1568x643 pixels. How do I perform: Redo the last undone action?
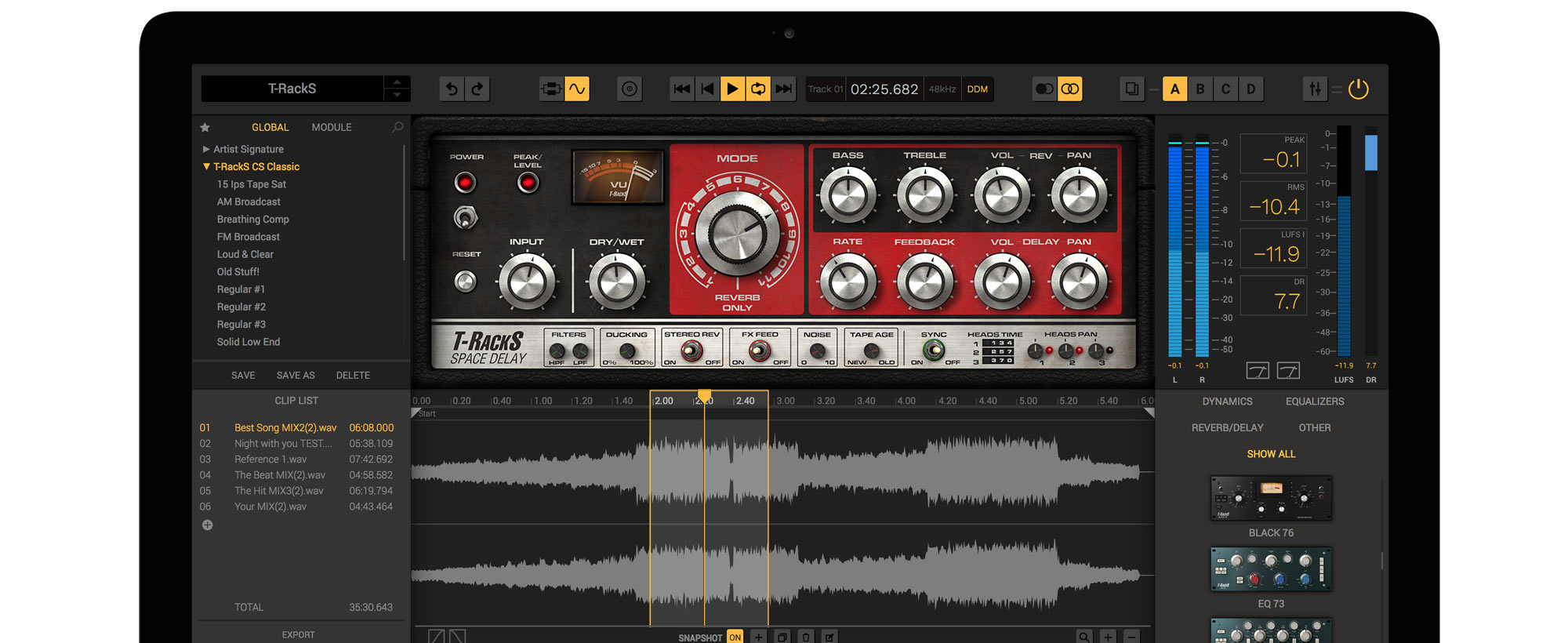[x=477, y=89]
